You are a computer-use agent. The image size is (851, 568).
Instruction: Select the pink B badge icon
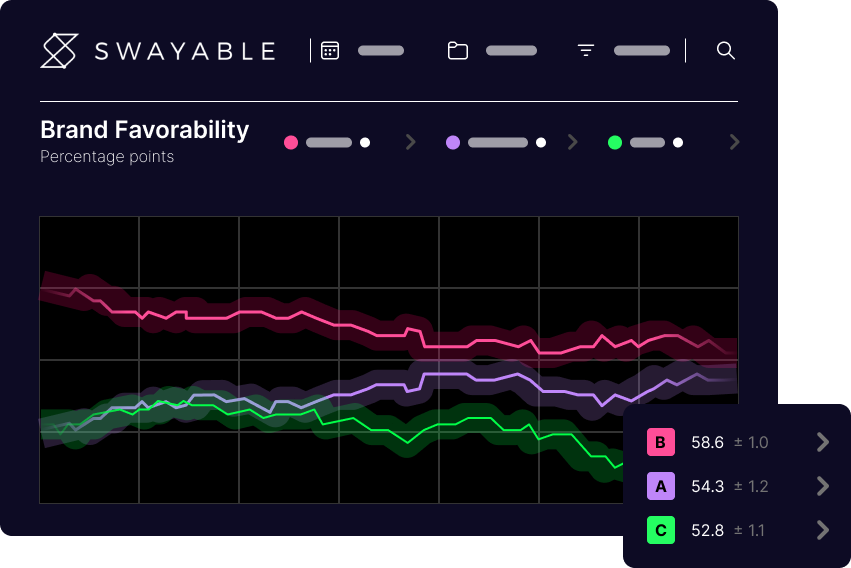[661, 443]
